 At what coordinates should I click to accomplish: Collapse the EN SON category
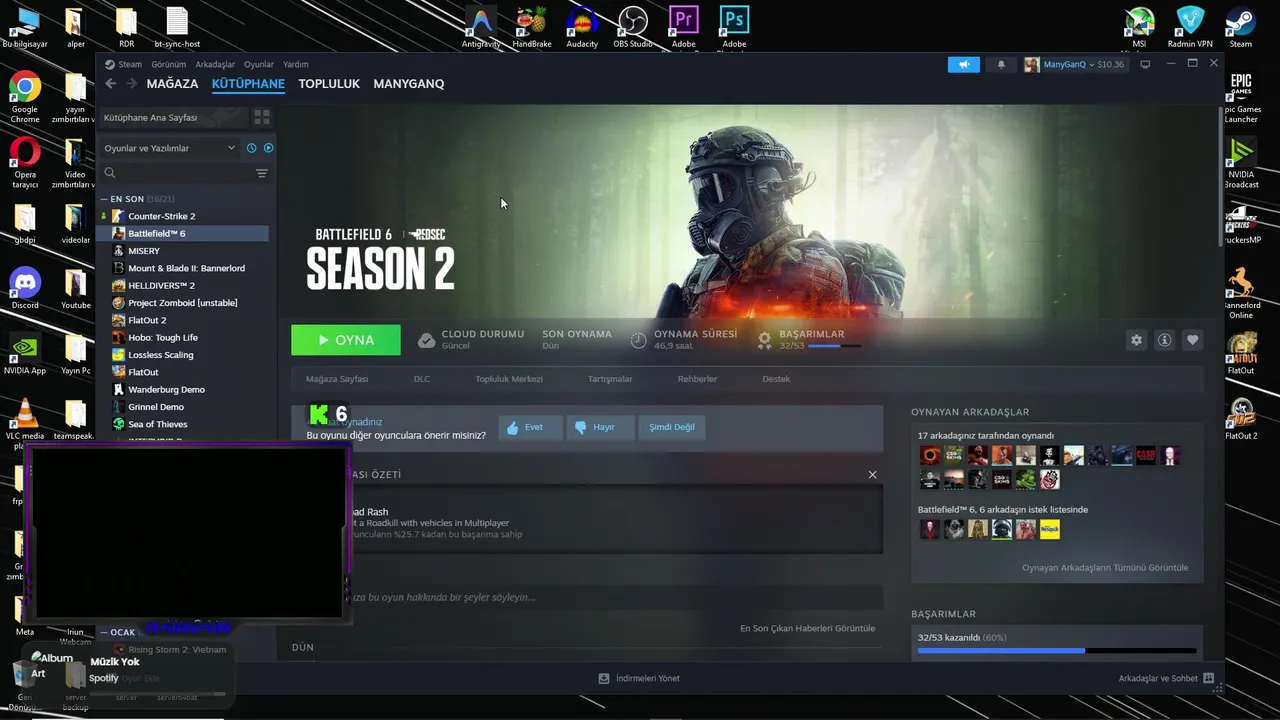point(103,199)
